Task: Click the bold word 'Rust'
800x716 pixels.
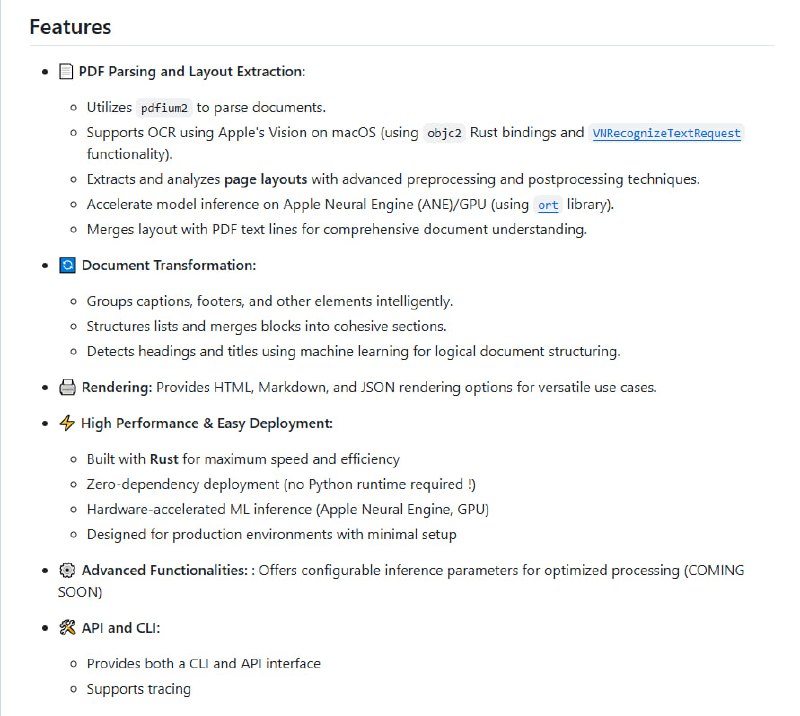Action: [164, 459]
